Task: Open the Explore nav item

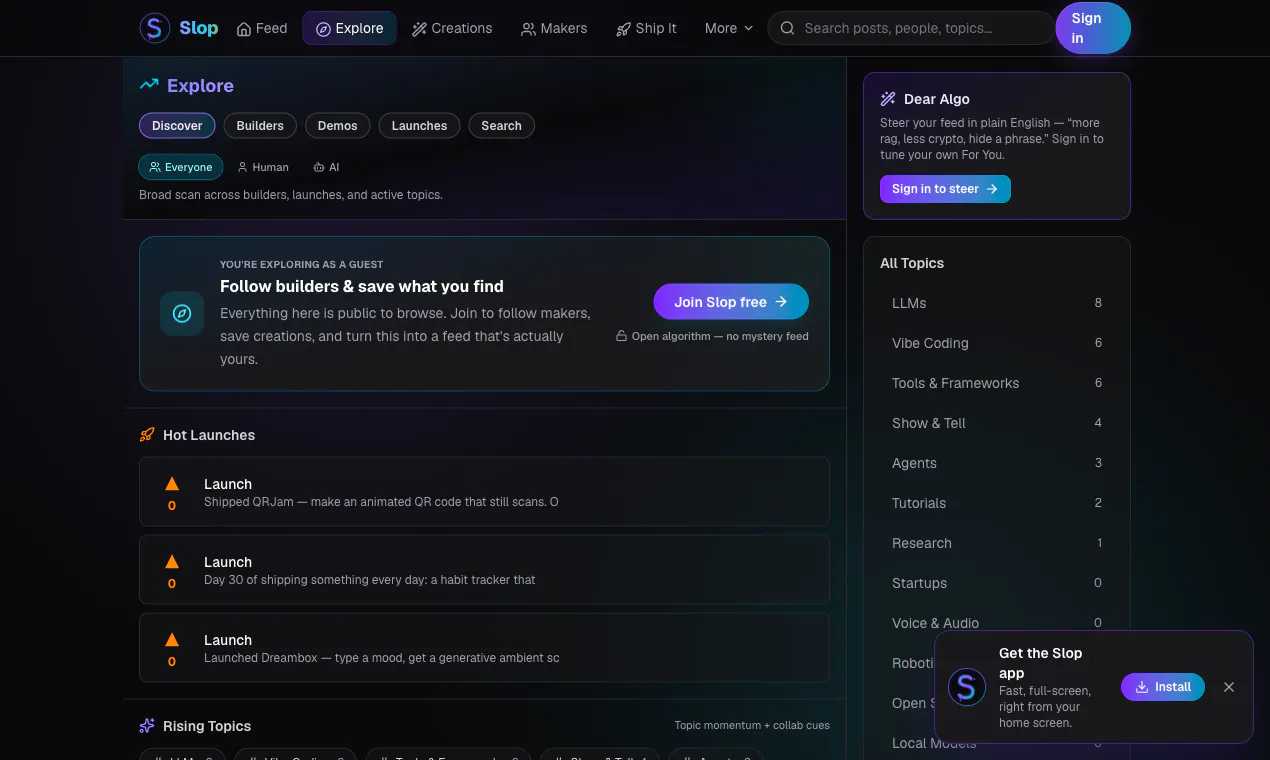Action: (350, 28)
